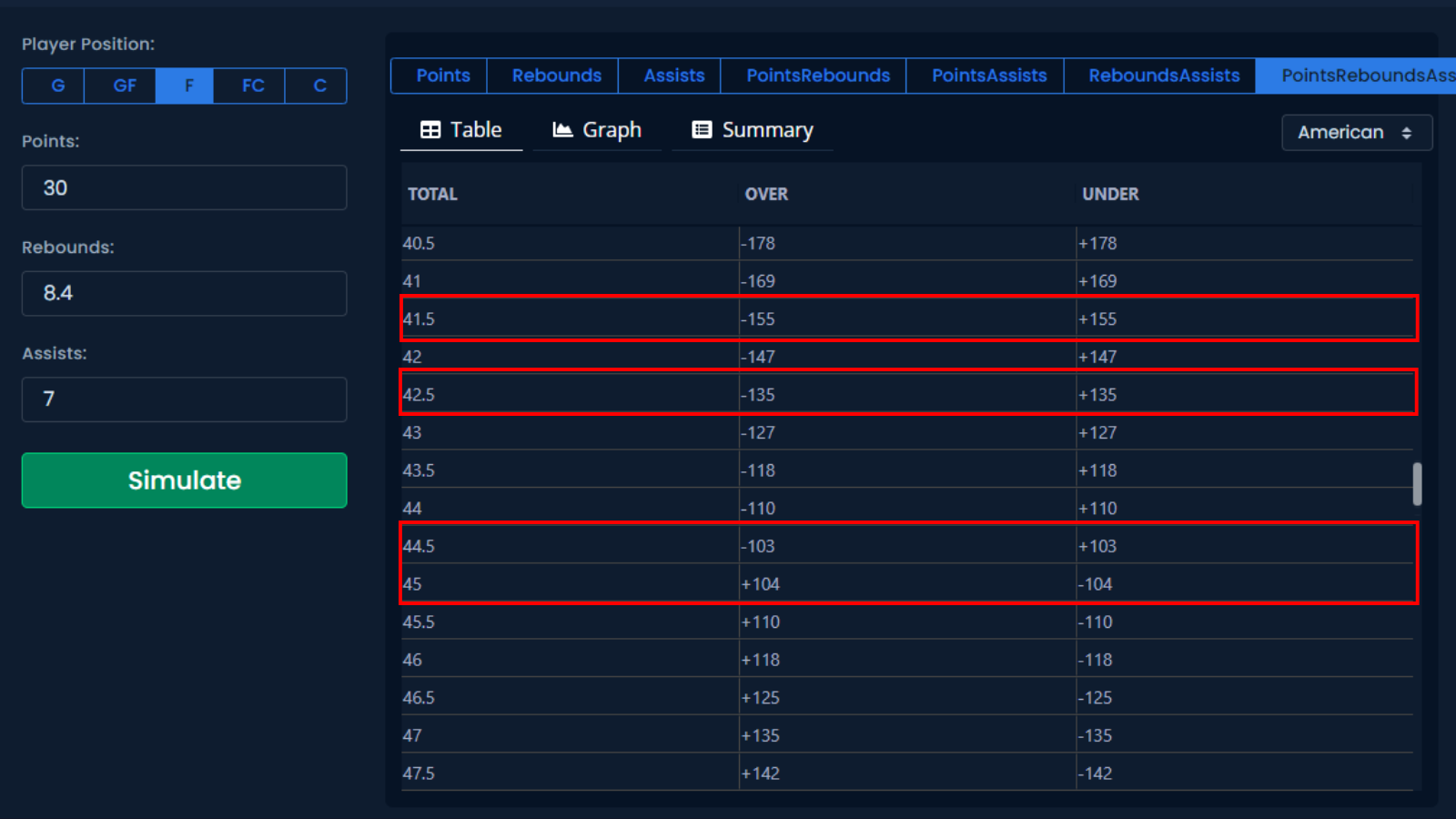Switch to the Rebounds tab
The image size is (1456, 819).
click(556, 76)
